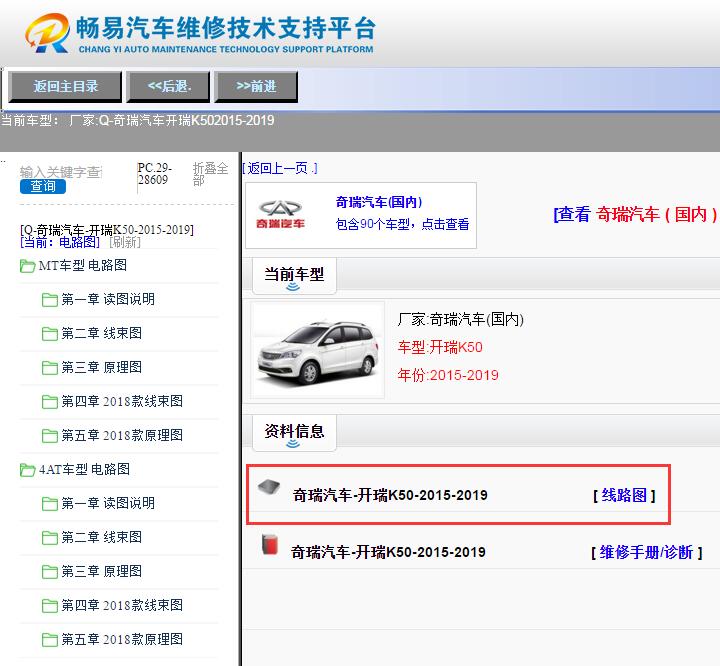The height and width of the screenshot is (666, 720).
Task: Click folder icon of 4AT 第三章 原理图
Action: pos(50,572)
